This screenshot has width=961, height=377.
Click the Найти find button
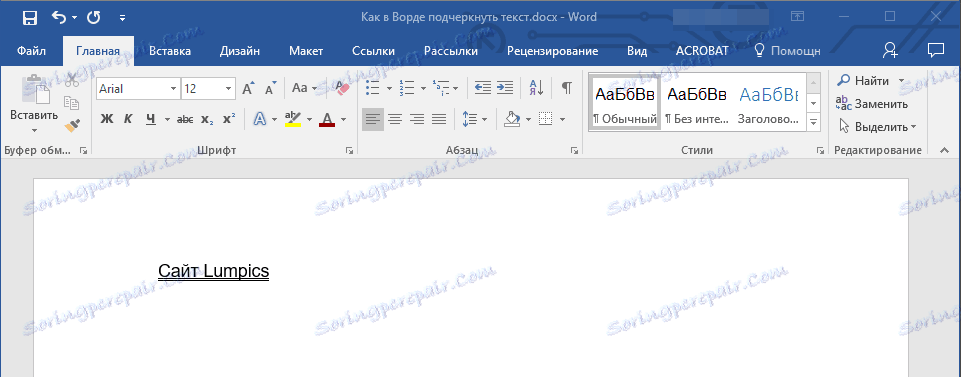[863, 81]
